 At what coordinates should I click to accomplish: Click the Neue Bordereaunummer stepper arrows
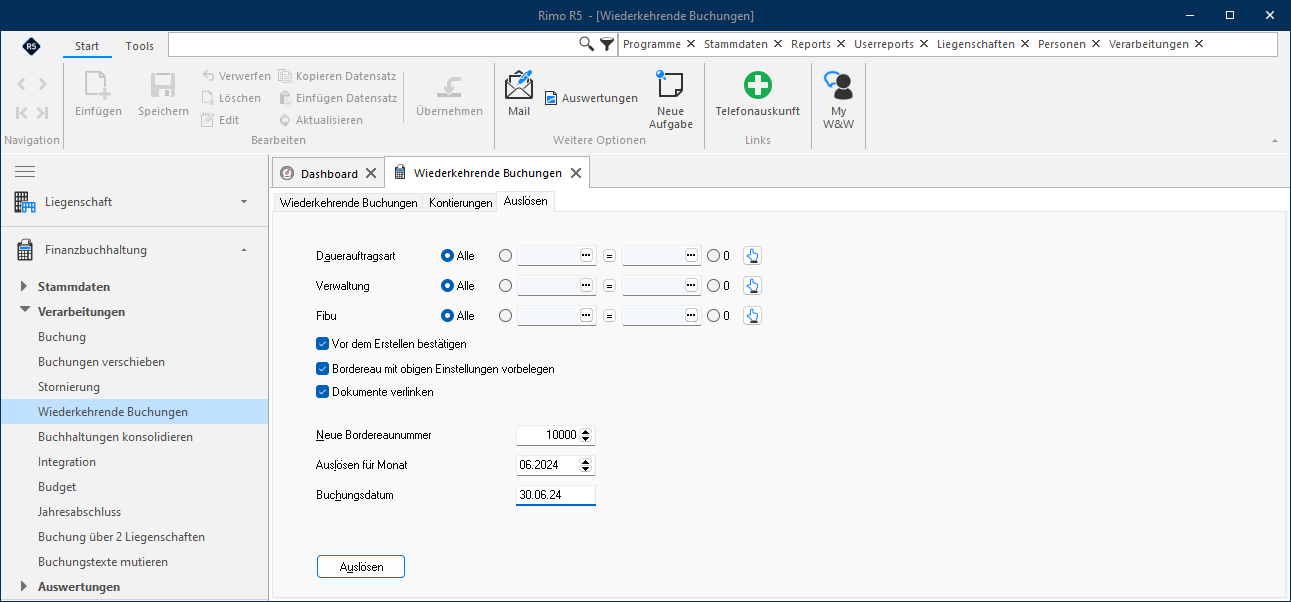pos(587,436)
